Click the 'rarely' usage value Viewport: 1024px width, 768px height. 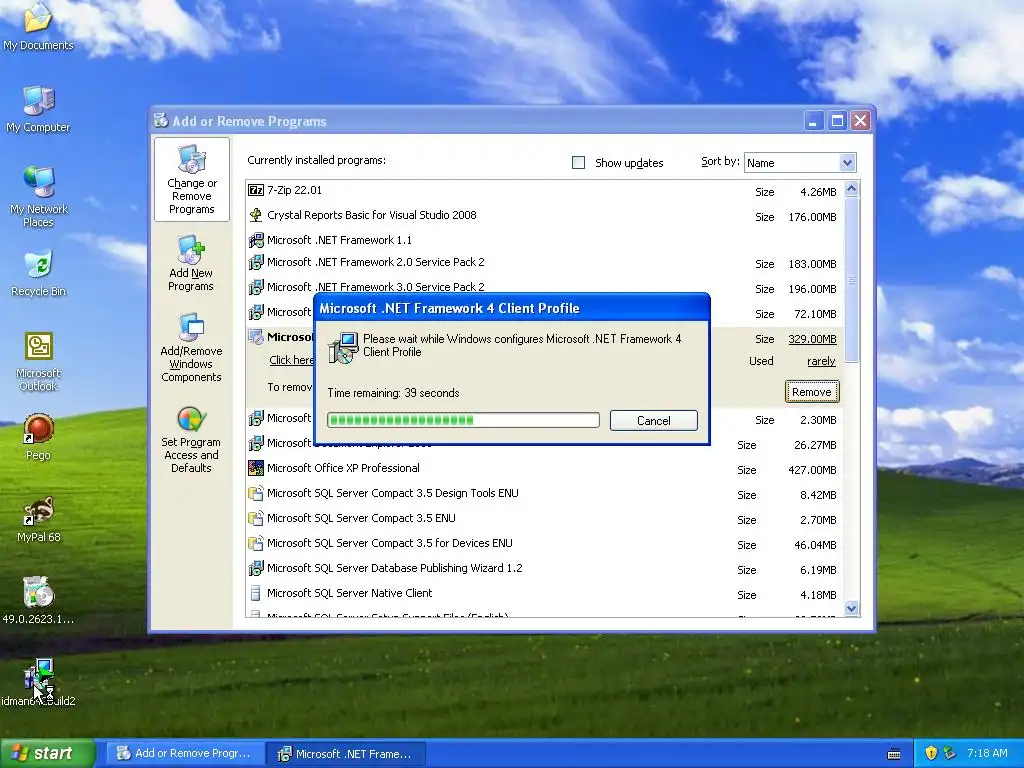[821, 361]
